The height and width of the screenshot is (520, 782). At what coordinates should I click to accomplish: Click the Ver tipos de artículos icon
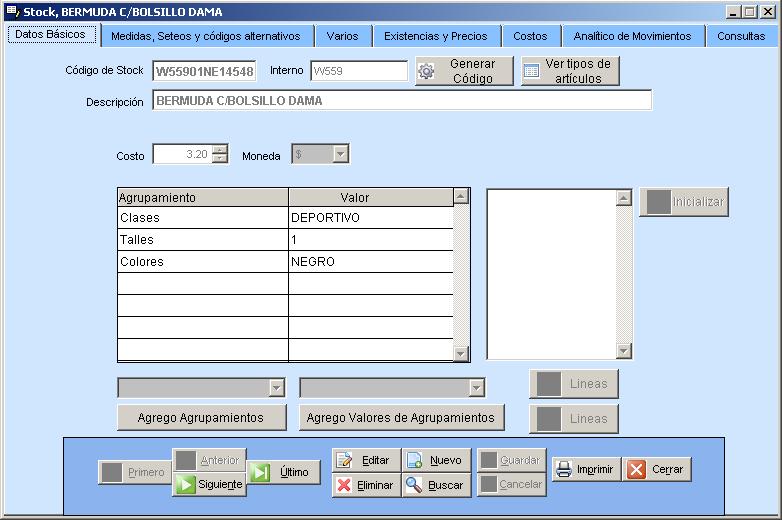coord(532,71)
